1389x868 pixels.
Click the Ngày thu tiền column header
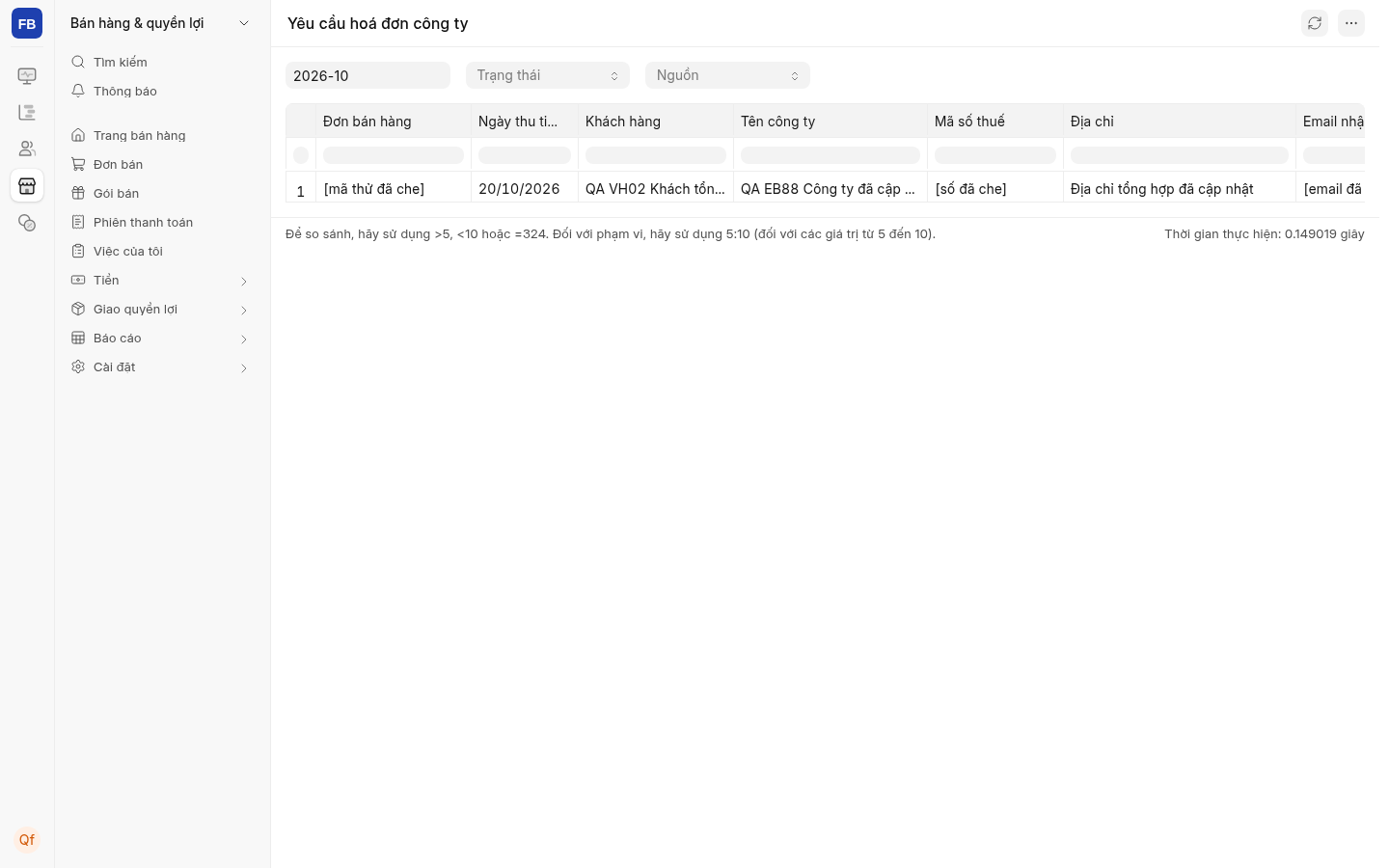525,121
